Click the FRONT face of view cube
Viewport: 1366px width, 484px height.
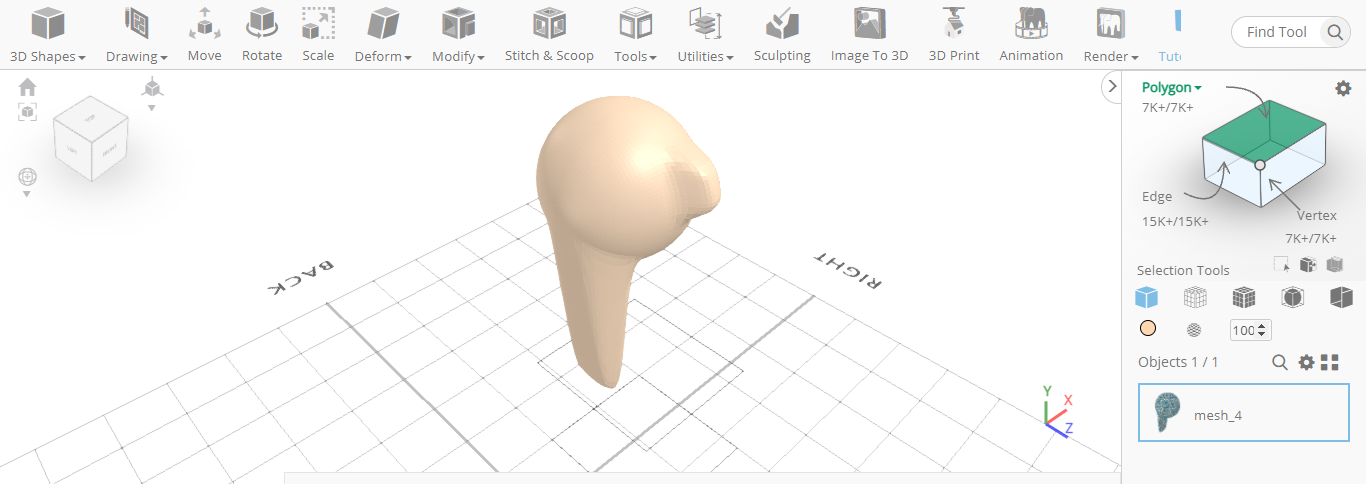click(x=110, y=151)
